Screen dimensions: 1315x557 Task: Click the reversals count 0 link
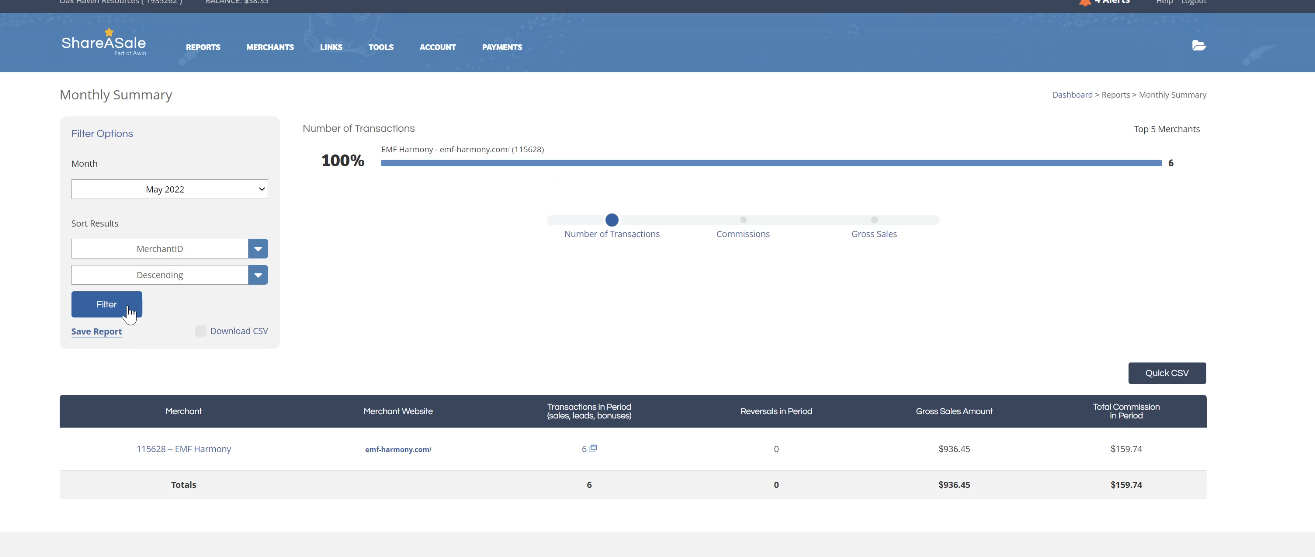(x=776, y=449)
